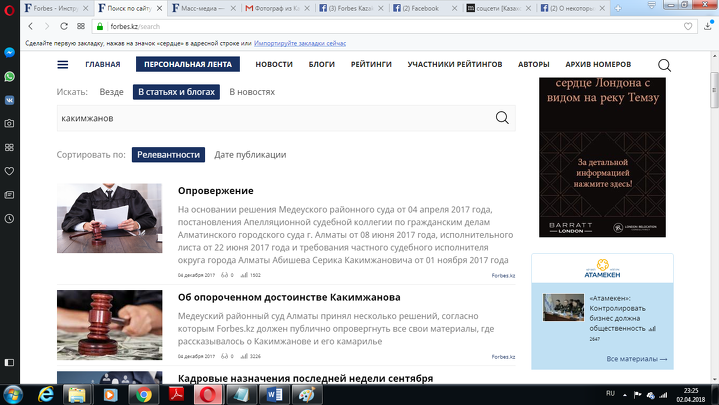This screenshot has height=405, width=719.
Task: Select search scope 'Везде'
Action: (x=111, y=92)
